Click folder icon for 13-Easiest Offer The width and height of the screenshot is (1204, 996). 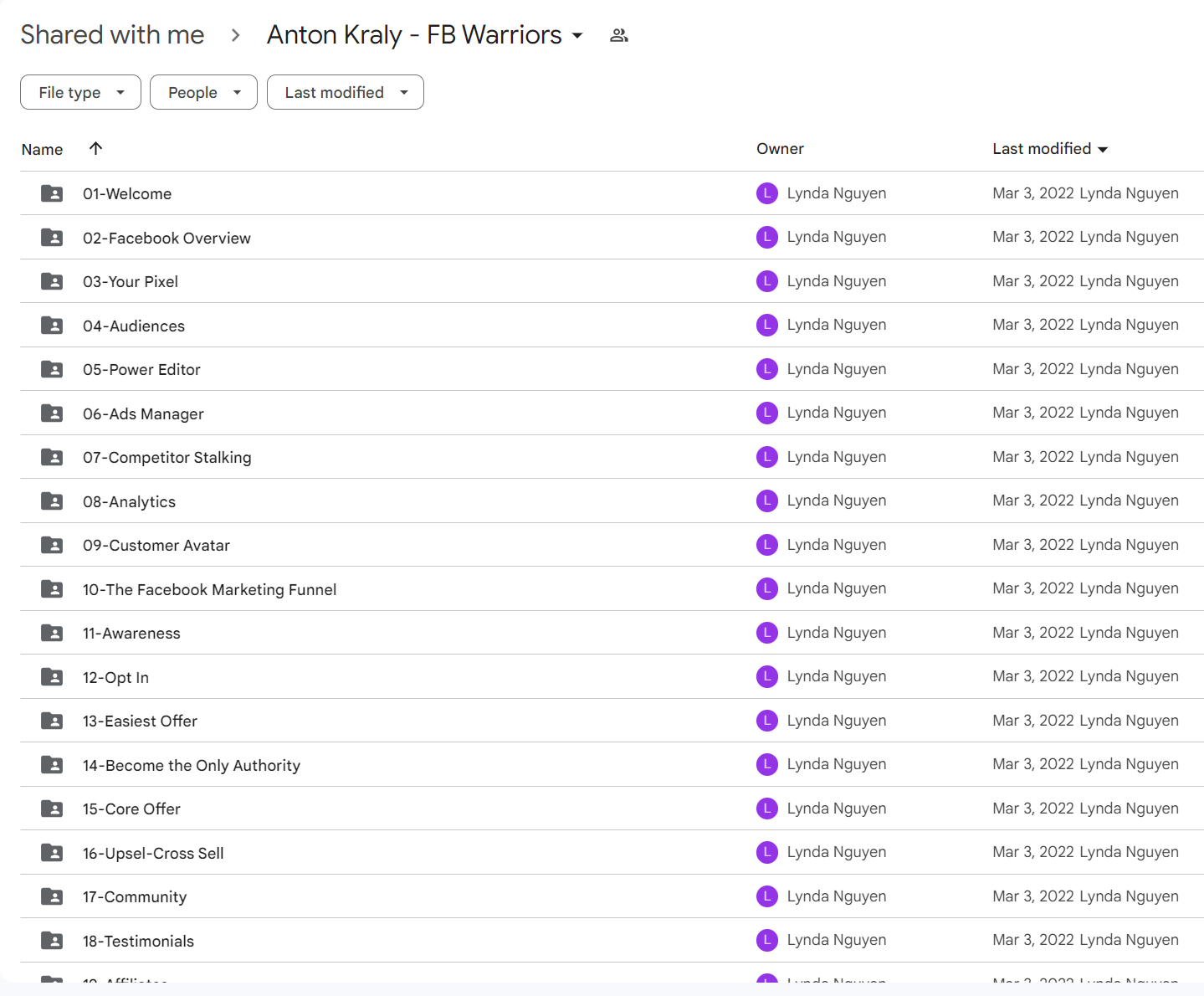(x=52, y=721)
